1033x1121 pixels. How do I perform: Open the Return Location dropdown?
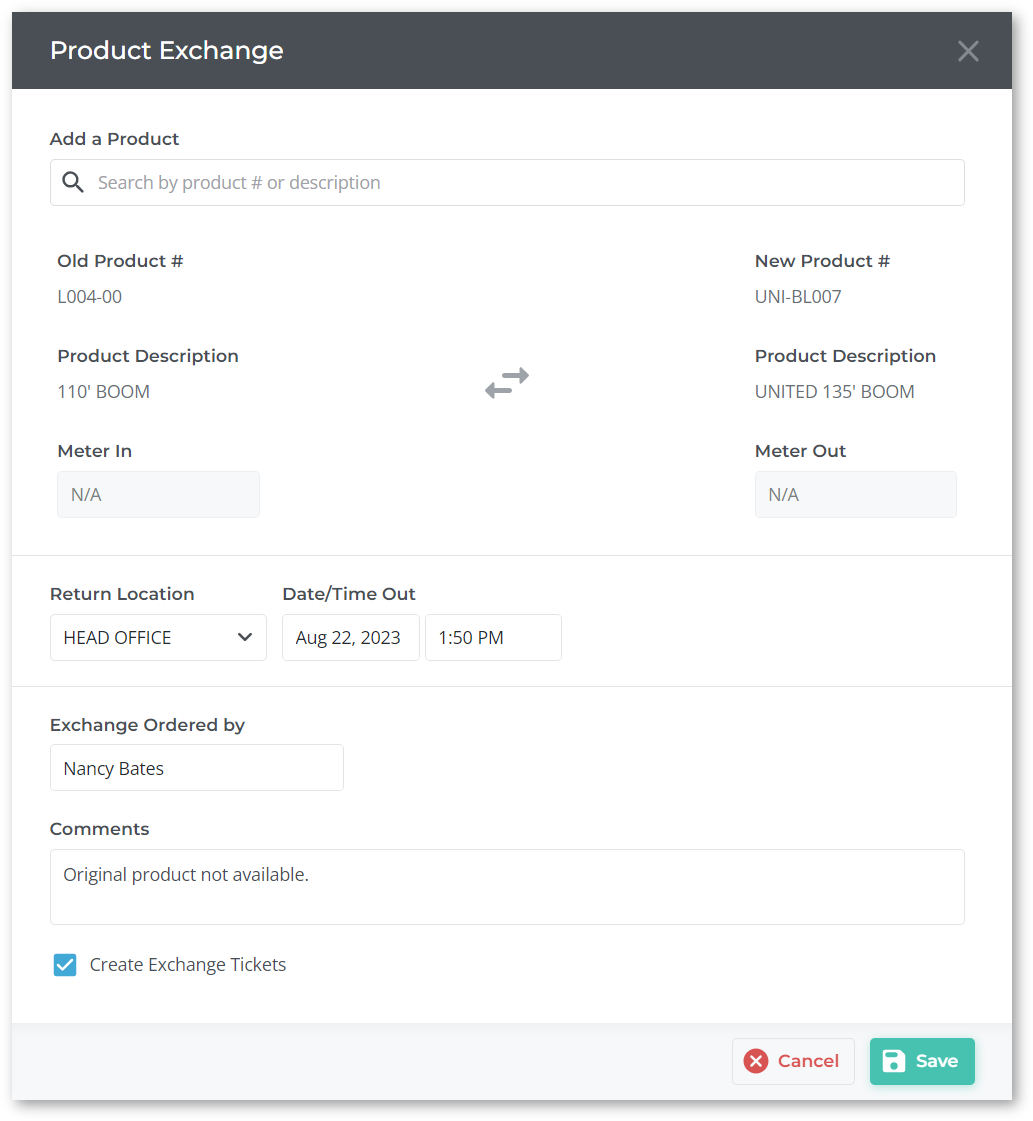pos(158,637)
